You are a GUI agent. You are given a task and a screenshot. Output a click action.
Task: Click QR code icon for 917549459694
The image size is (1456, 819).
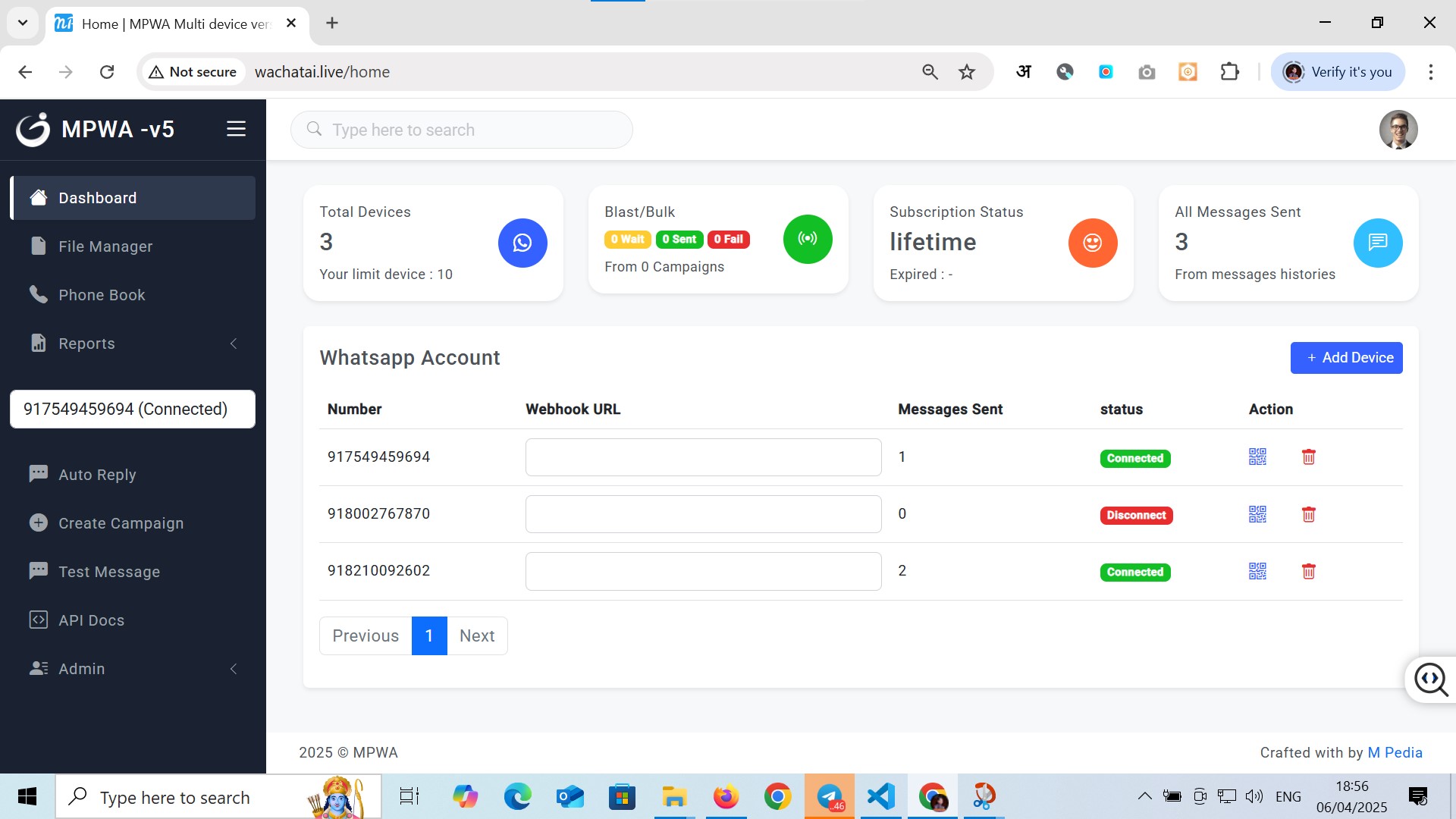1257,457
